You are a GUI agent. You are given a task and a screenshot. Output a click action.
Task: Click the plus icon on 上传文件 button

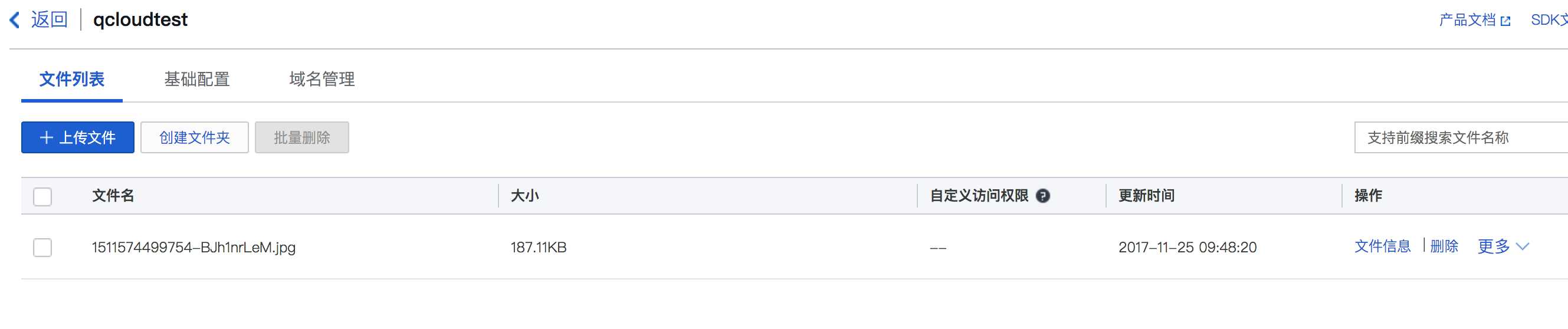pos(46,137)
